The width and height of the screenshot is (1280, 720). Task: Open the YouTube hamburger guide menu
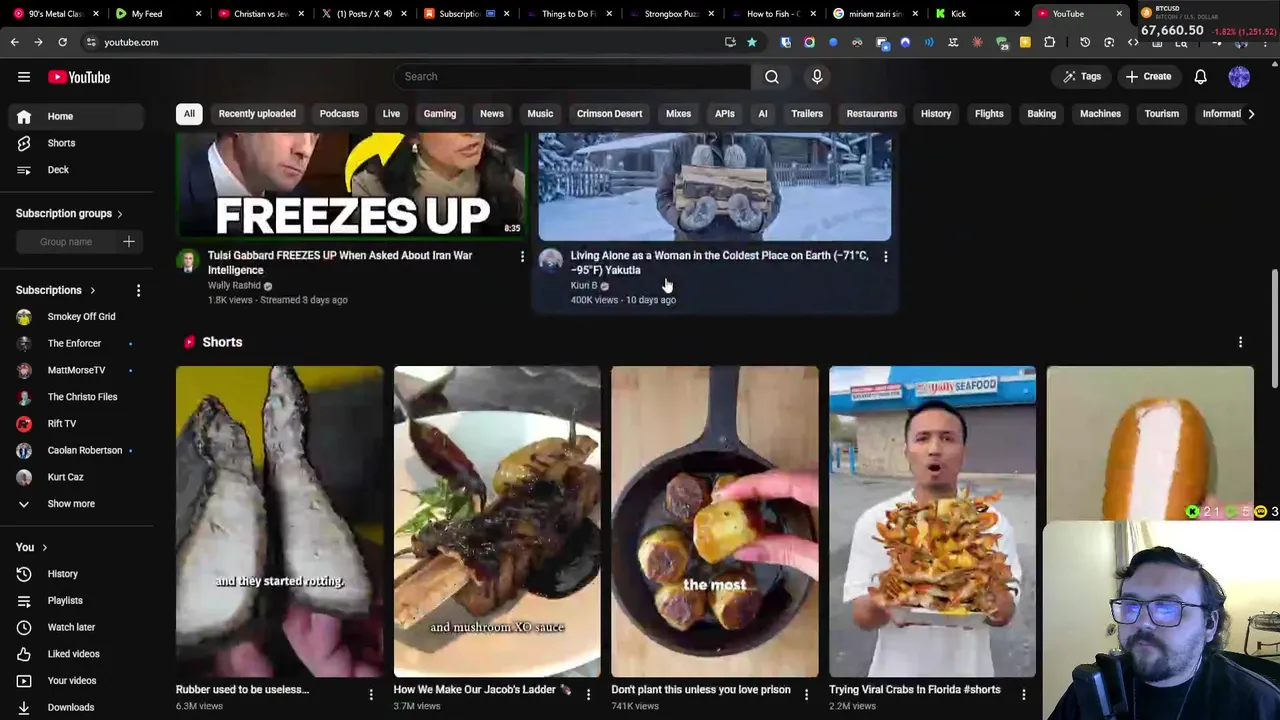point(24,77)
